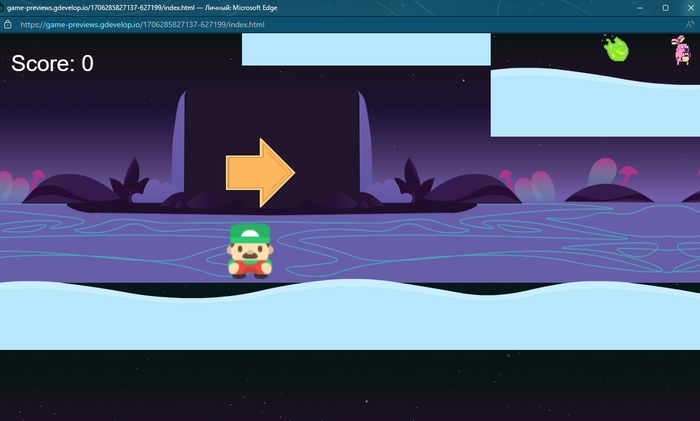
Task: Click the wavy ice ground platform
Action: (x=350, y=315)
